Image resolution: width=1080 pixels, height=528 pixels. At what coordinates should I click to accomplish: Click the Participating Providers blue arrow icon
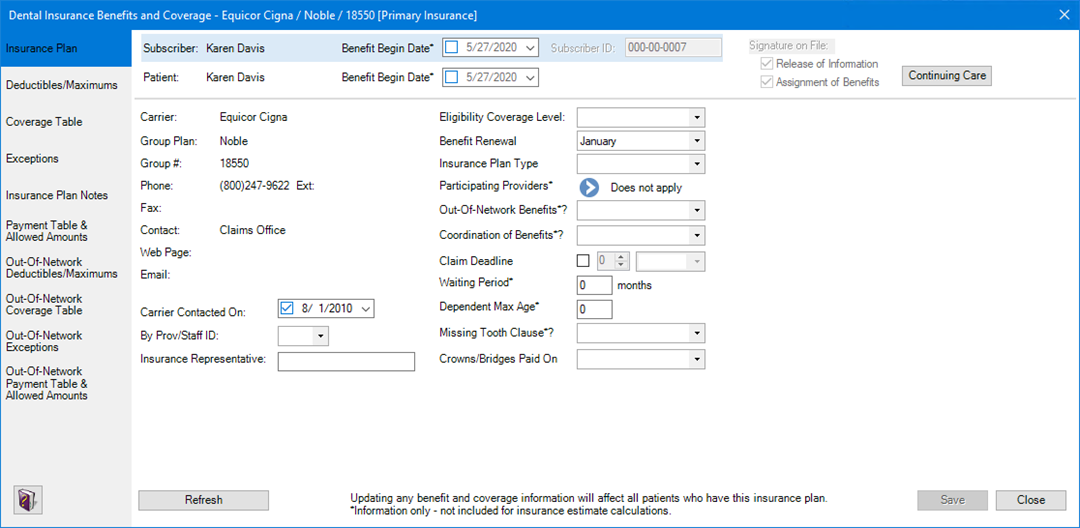(x=589, y=188)
